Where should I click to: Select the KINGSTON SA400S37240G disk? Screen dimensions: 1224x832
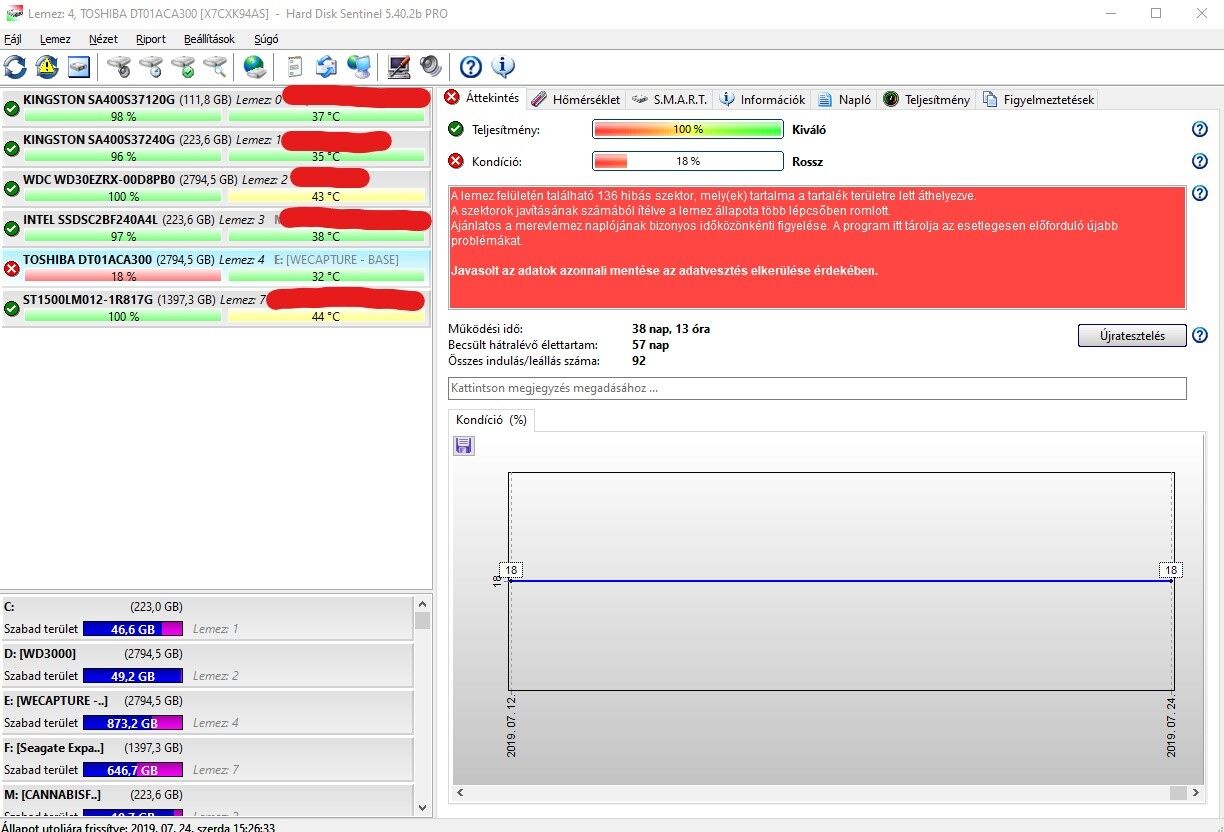point(215,148)
